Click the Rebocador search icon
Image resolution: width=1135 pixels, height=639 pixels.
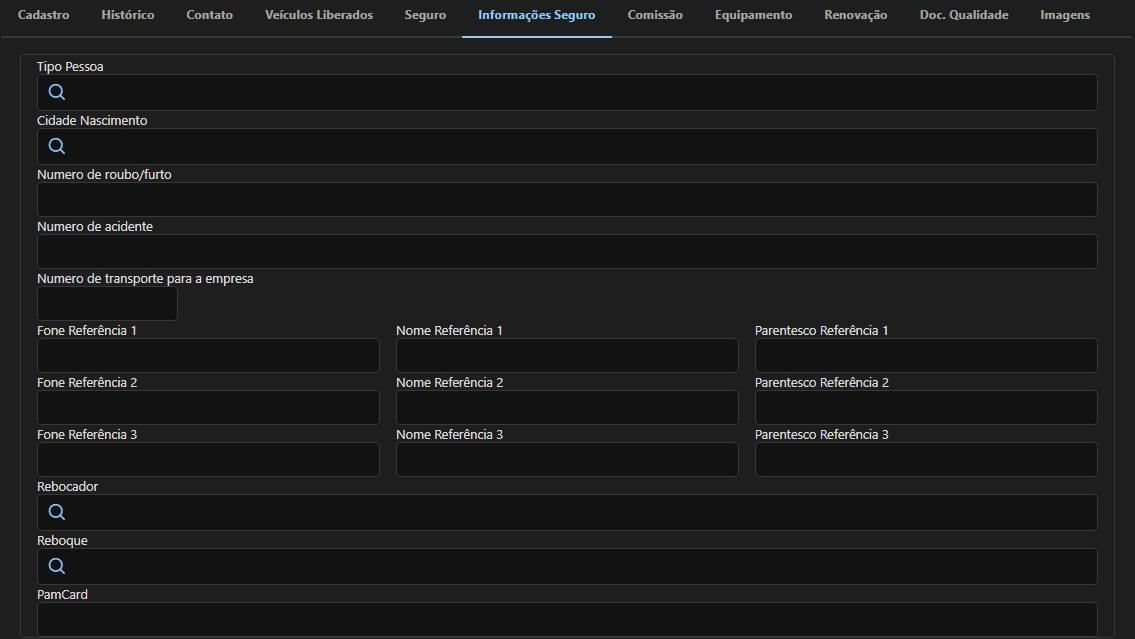(x=56, y=512)
